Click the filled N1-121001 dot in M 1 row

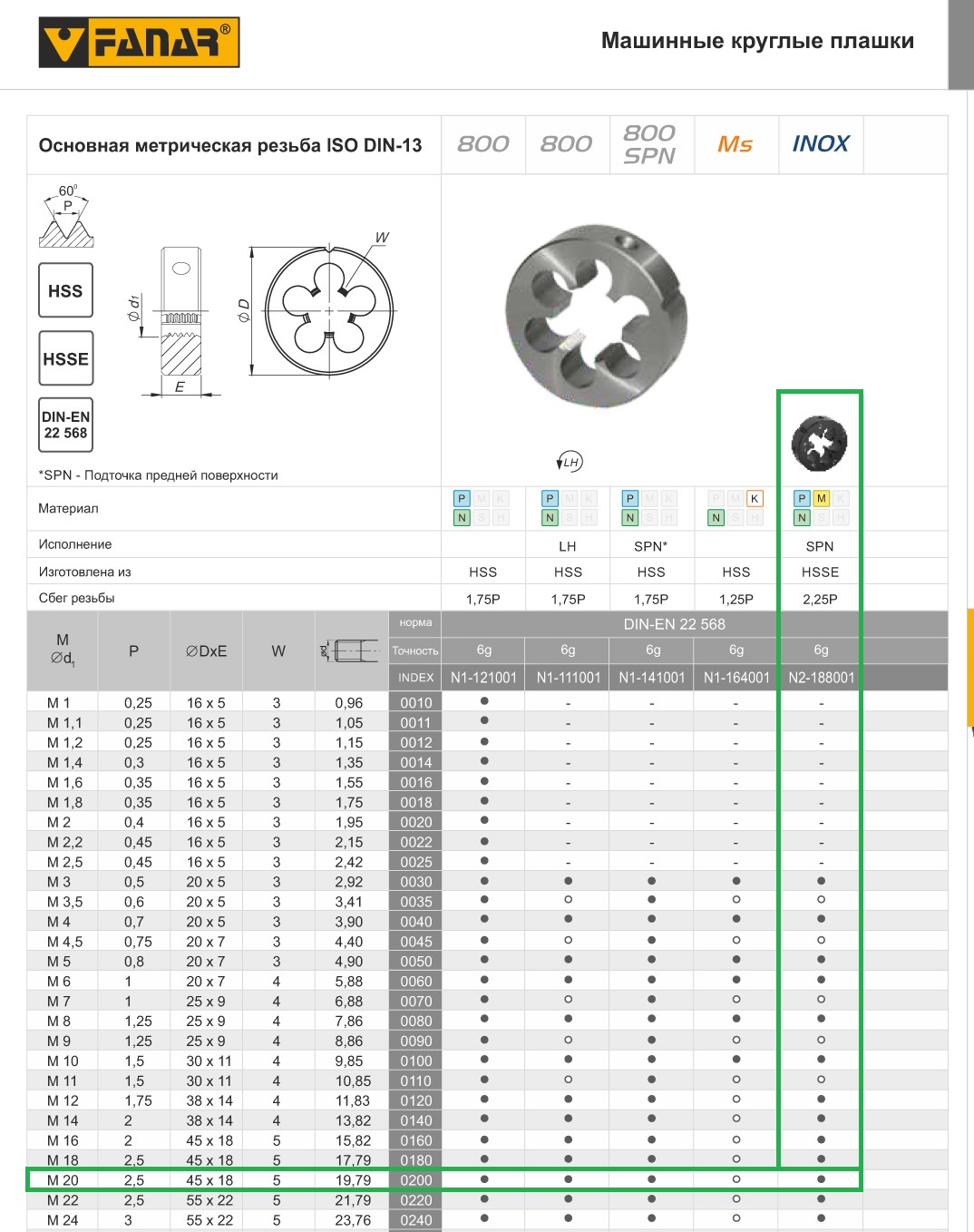click(484, 701)
